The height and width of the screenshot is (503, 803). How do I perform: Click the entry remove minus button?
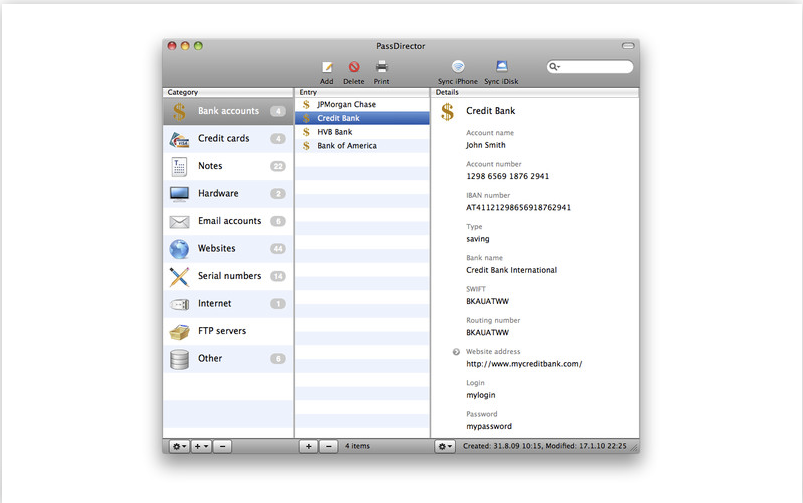[x=329, y=446]
